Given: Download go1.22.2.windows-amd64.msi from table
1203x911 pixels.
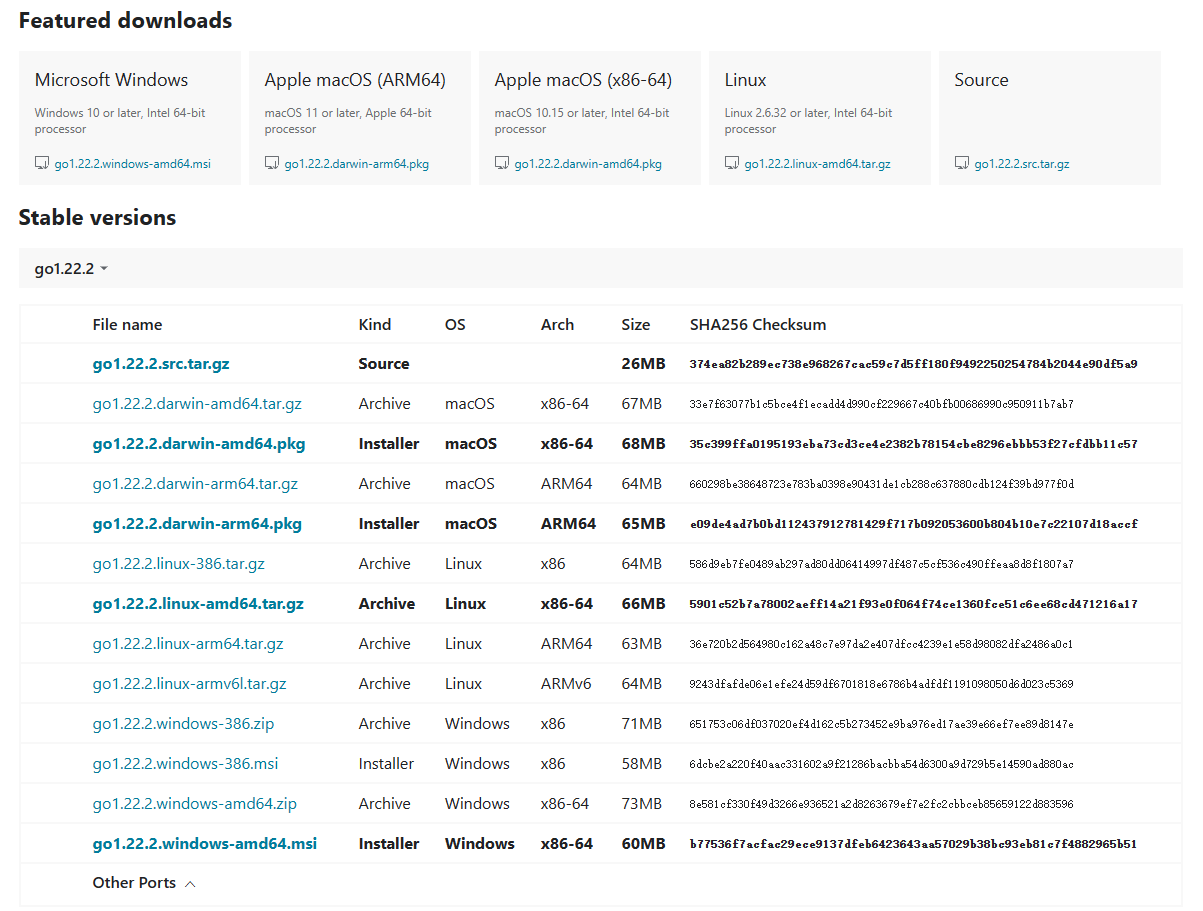Looking at the screenshot, I should tap(205, 844).
